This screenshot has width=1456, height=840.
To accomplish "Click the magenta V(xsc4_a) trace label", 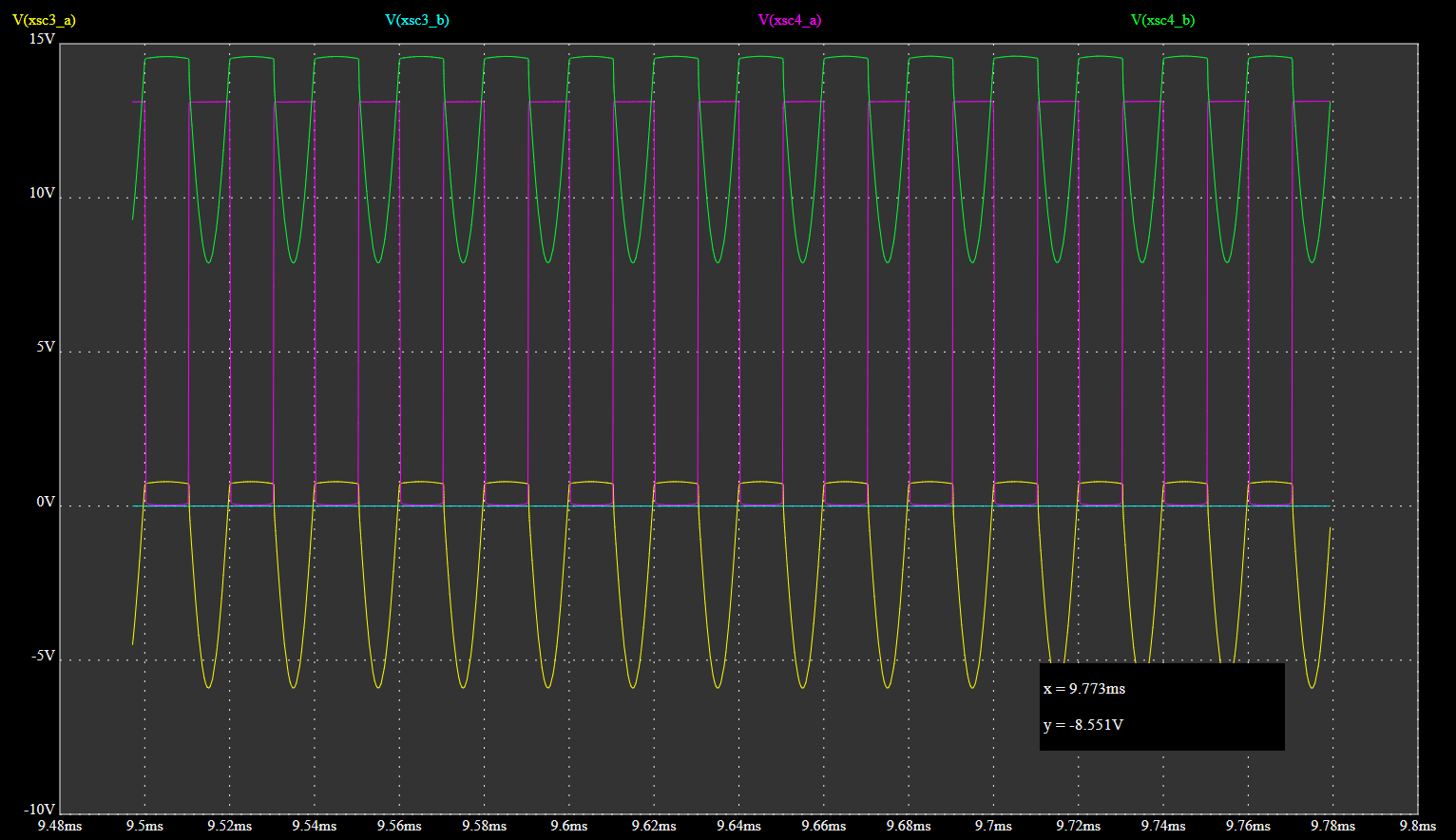I will [789, 20].
